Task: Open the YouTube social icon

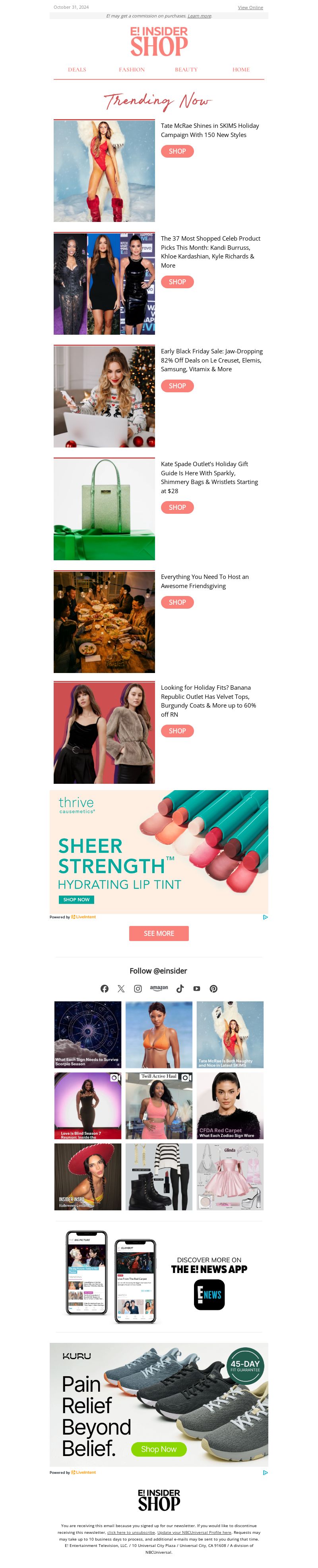Action: click(x=197, y=989)
